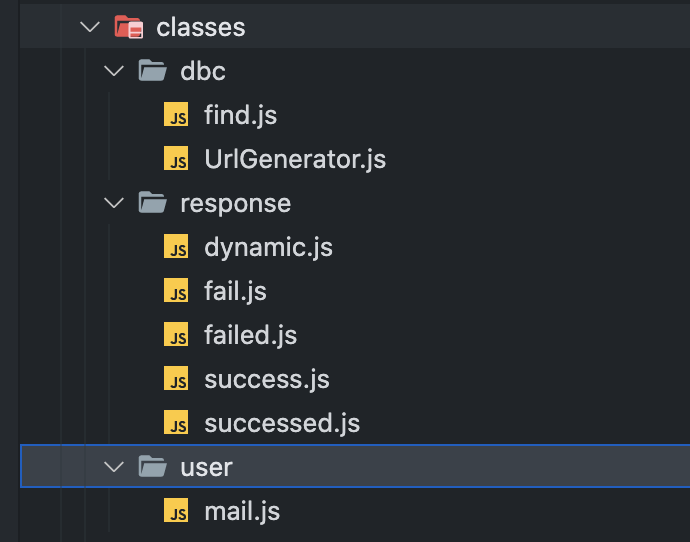
Task: Click the JS icon beside mail.js
Action: pyautogui.click(x=177, y=512)
